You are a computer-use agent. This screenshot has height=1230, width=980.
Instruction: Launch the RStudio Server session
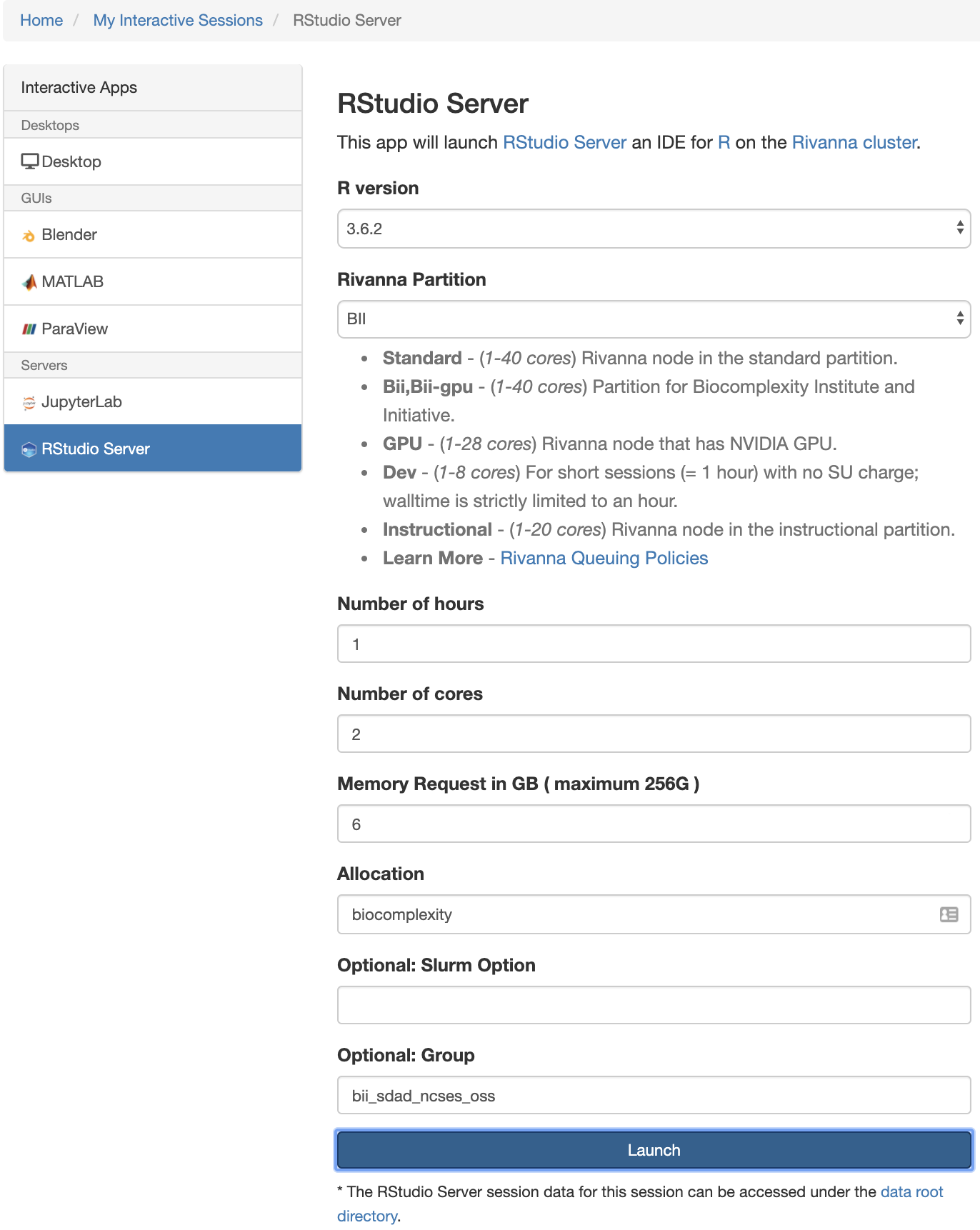654,1150
